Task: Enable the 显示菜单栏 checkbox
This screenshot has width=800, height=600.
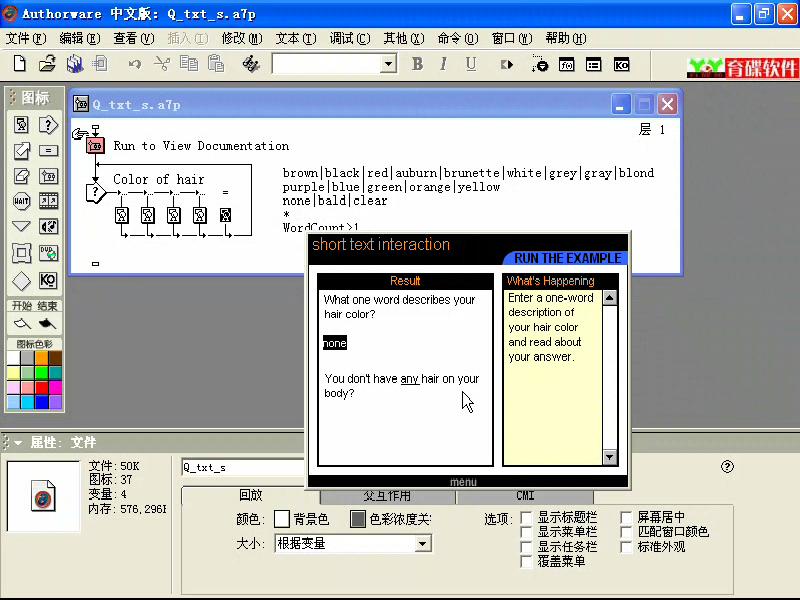Action: 526,532
